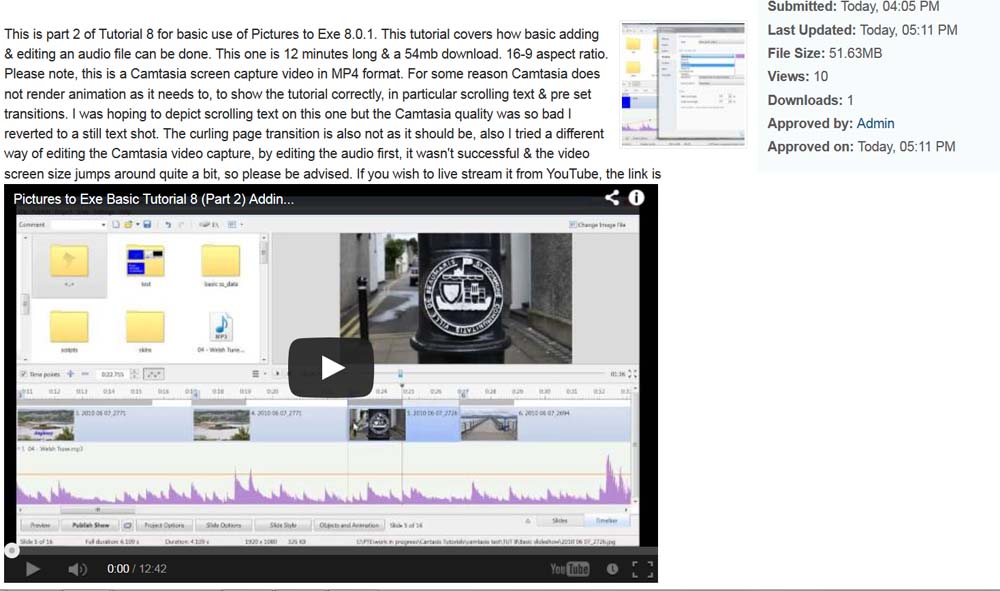Add video to Watch Later clock icon
1000x591 pixels.
(x=612, y=569)
